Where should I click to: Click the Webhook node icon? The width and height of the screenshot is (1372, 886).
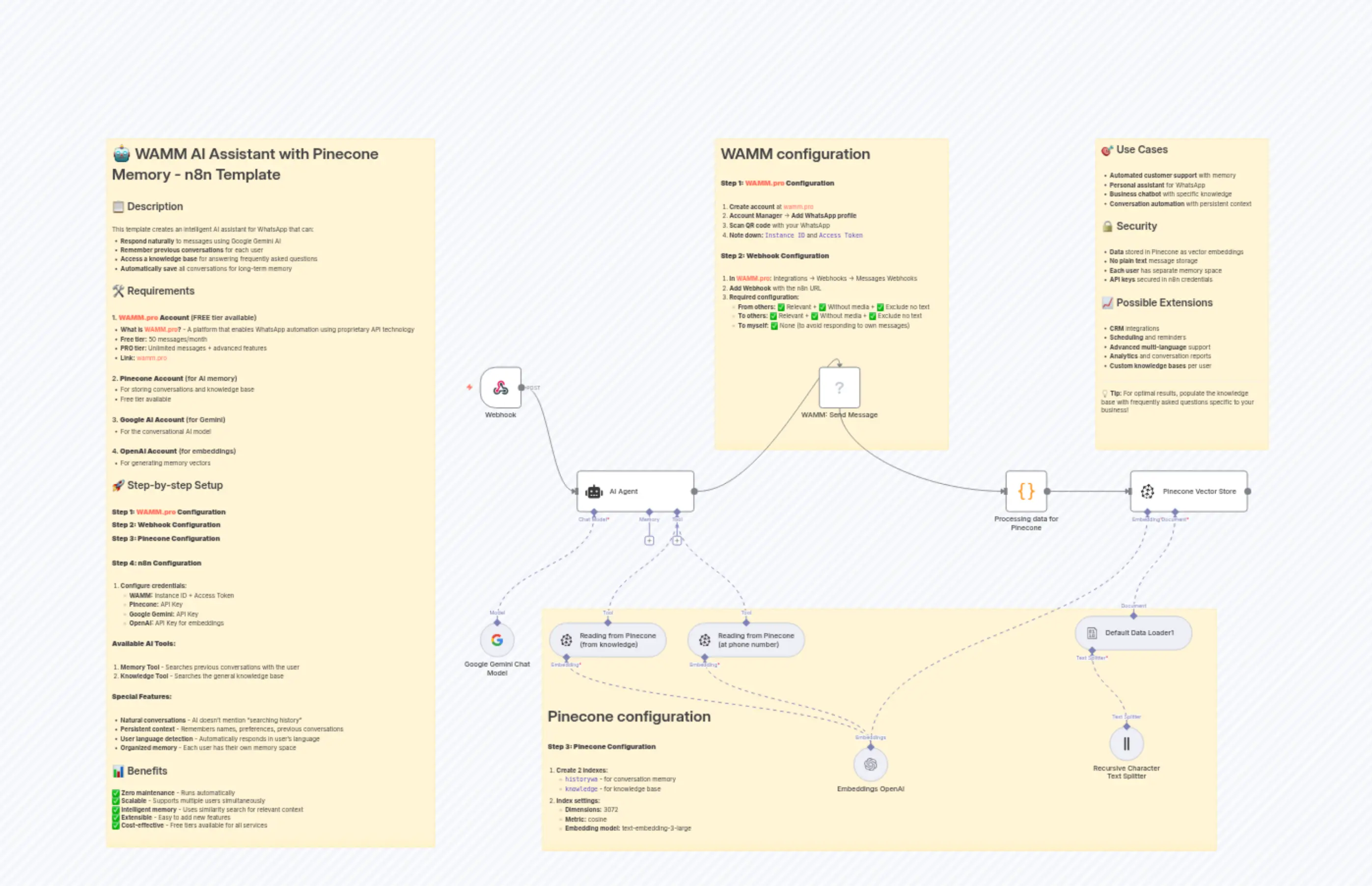(500, 388)
